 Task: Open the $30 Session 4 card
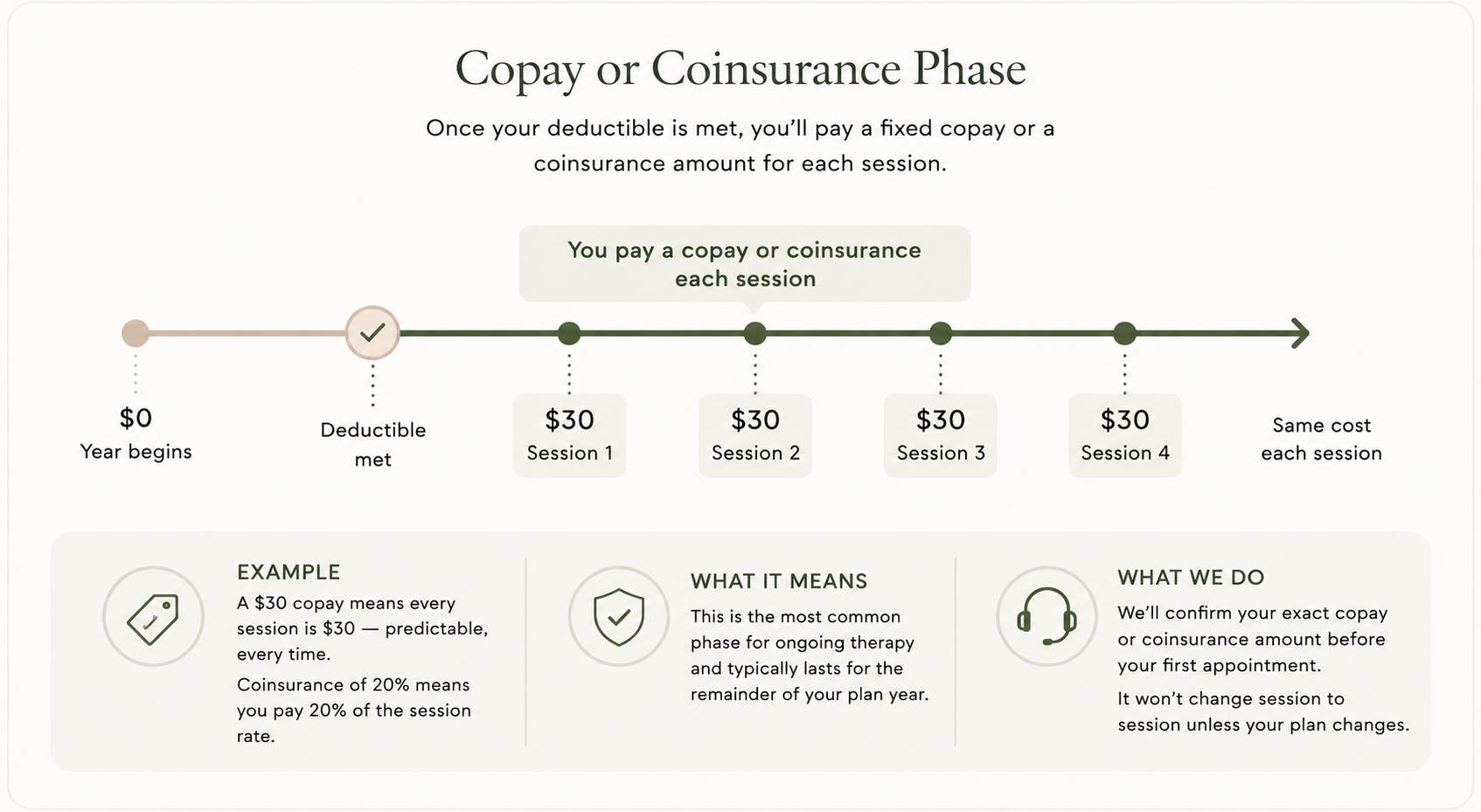click(1125, 435)
